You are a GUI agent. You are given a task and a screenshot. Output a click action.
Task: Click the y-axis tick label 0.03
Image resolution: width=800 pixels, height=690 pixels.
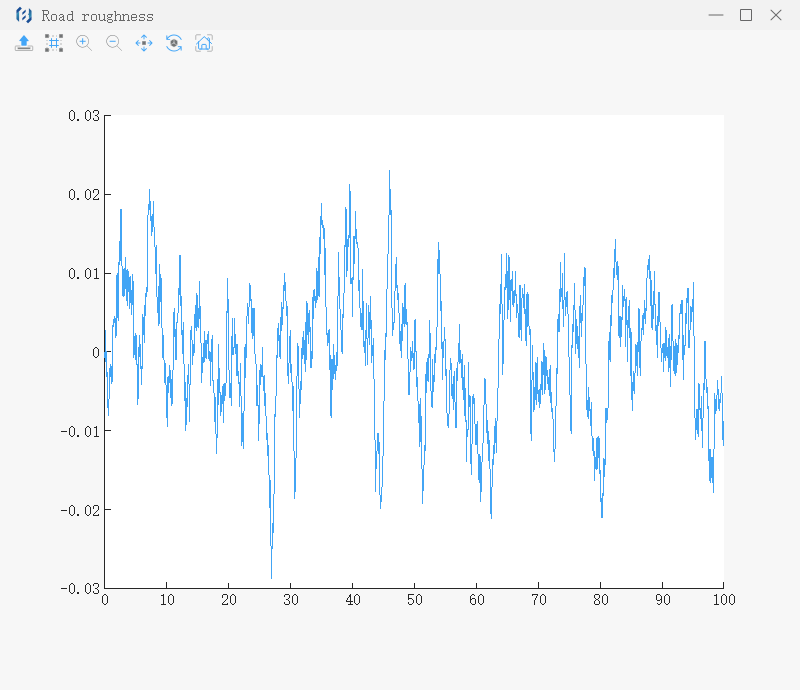pyautogui.click(x=84, y=116)
